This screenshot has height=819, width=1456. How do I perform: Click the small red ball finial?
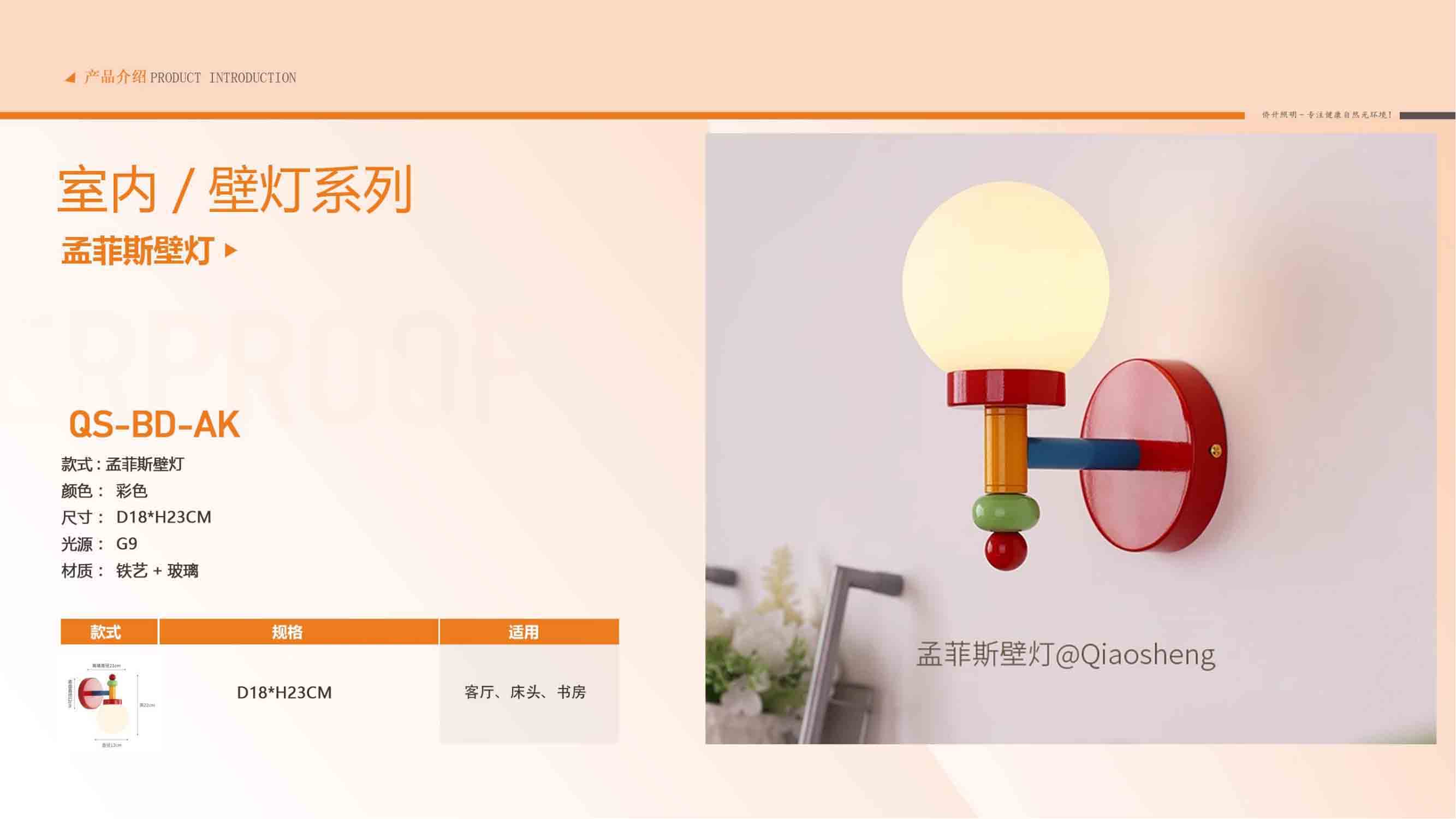[x=1006, y=550]
